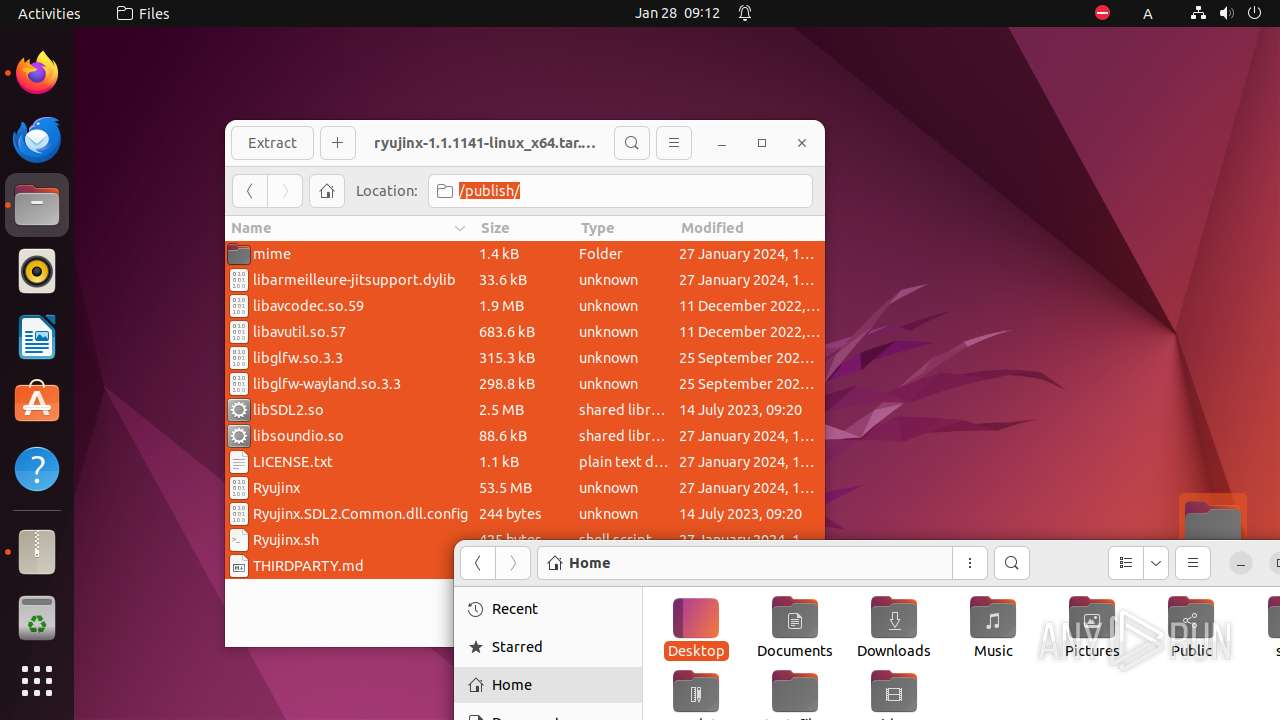The width and height of the screenshot is (1280, 720).
Task: Click the Location field showing /publish/
Action: pos(620,191)
